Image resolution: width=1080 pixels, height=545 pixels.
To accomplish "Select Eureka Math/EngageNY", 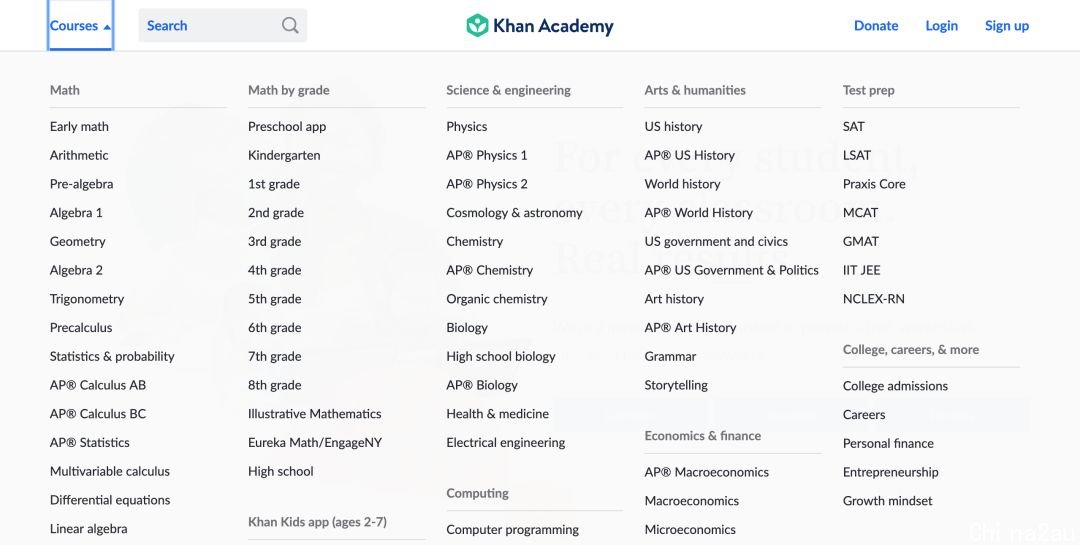I will pos(315,442).
